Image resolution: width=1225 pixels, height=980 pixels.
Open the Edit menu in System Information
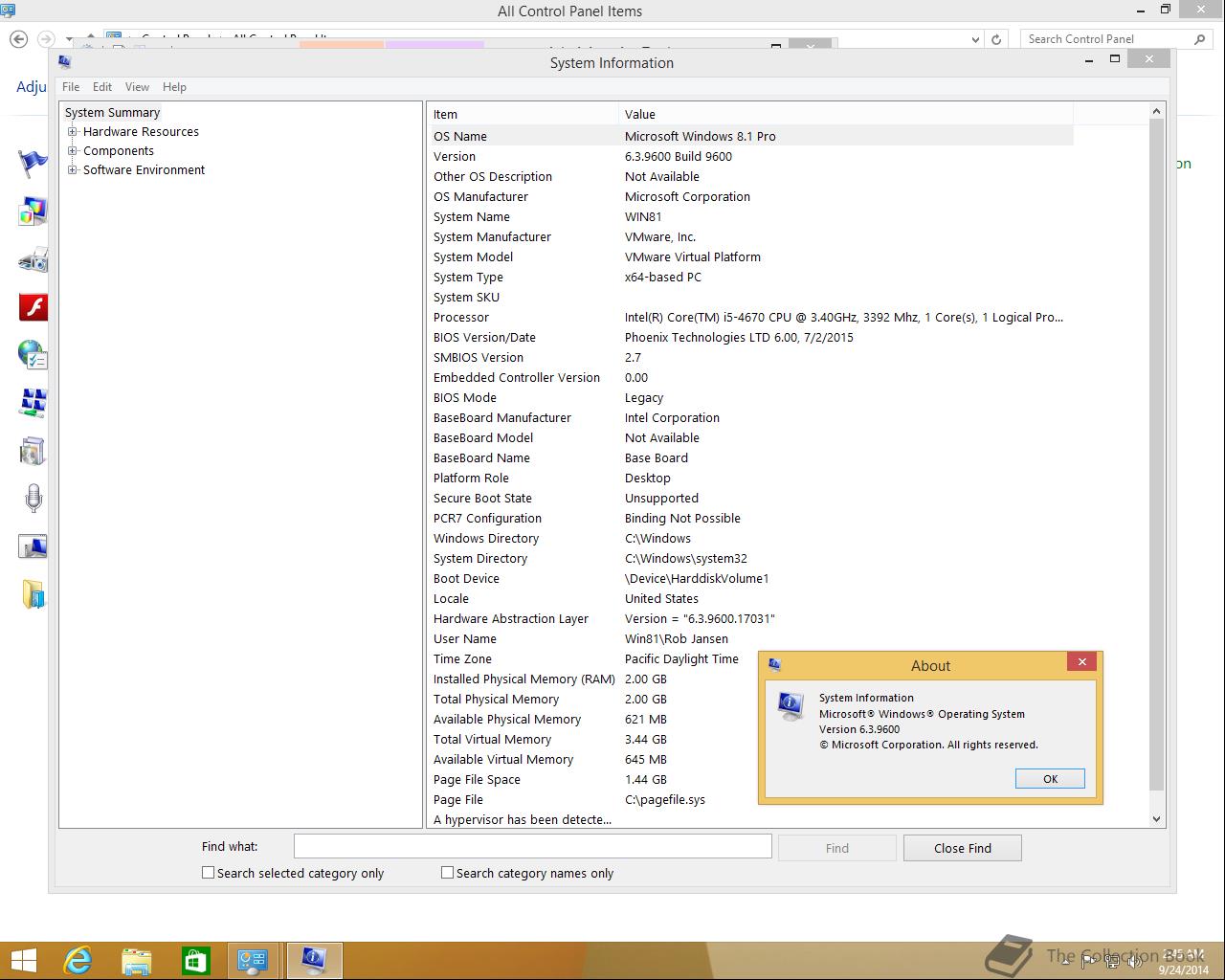[x=102, y=87]
